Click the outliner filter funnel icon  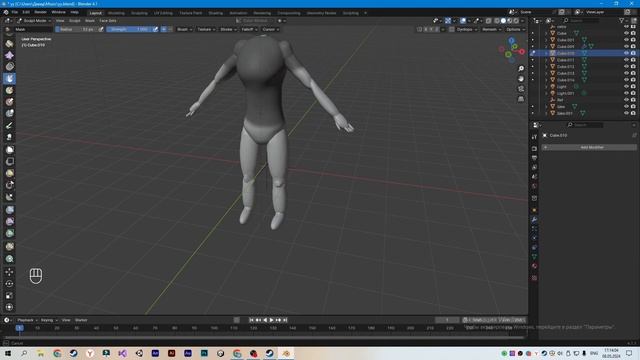(x=622, y=20)
